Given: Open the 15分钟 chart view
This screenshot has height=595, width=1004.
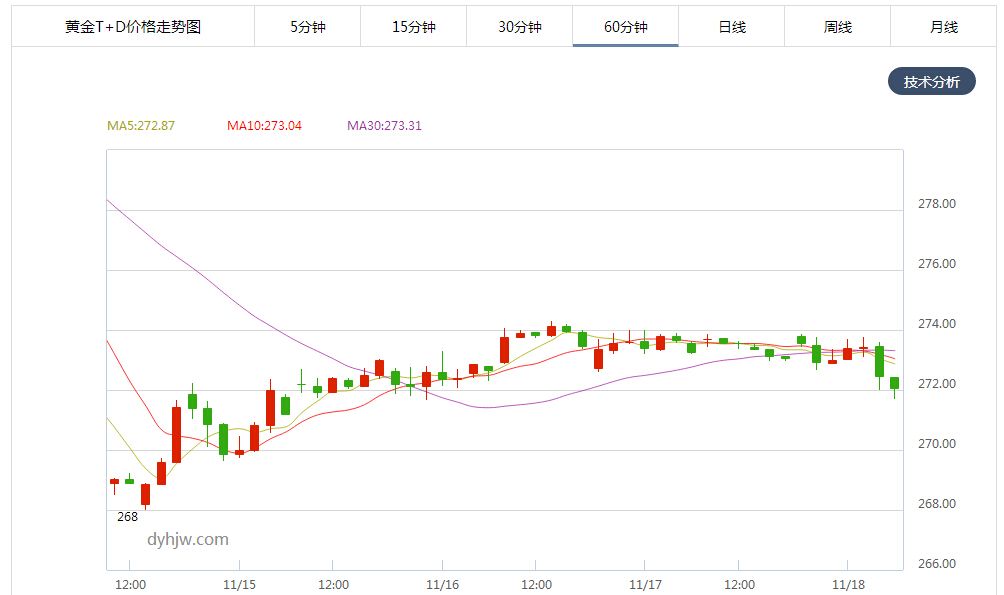Looking at the screenshot, I should [415, 27].
